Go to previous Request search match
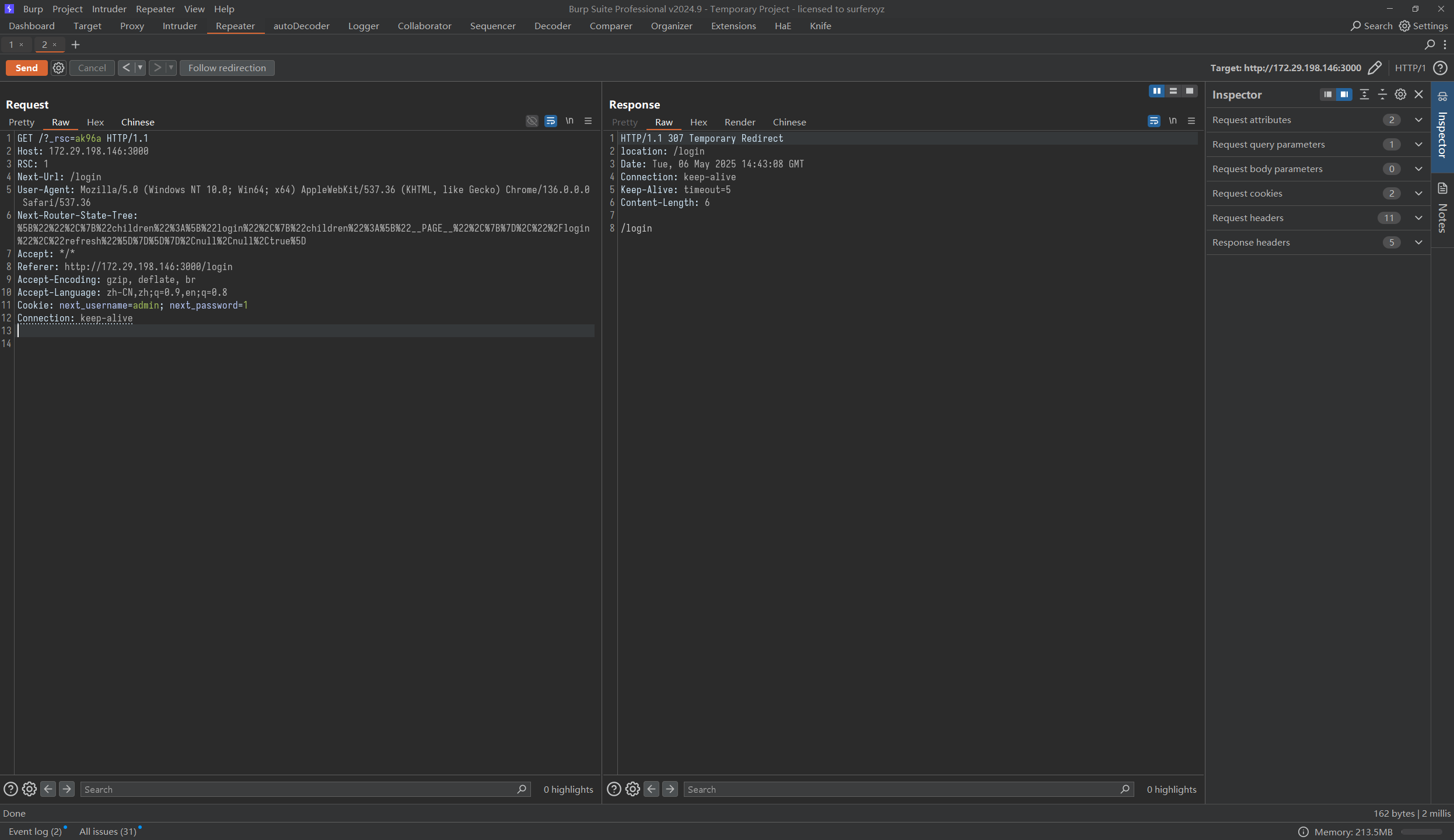The width and height of the screenshot is (1454, 840). pos(48,789)
